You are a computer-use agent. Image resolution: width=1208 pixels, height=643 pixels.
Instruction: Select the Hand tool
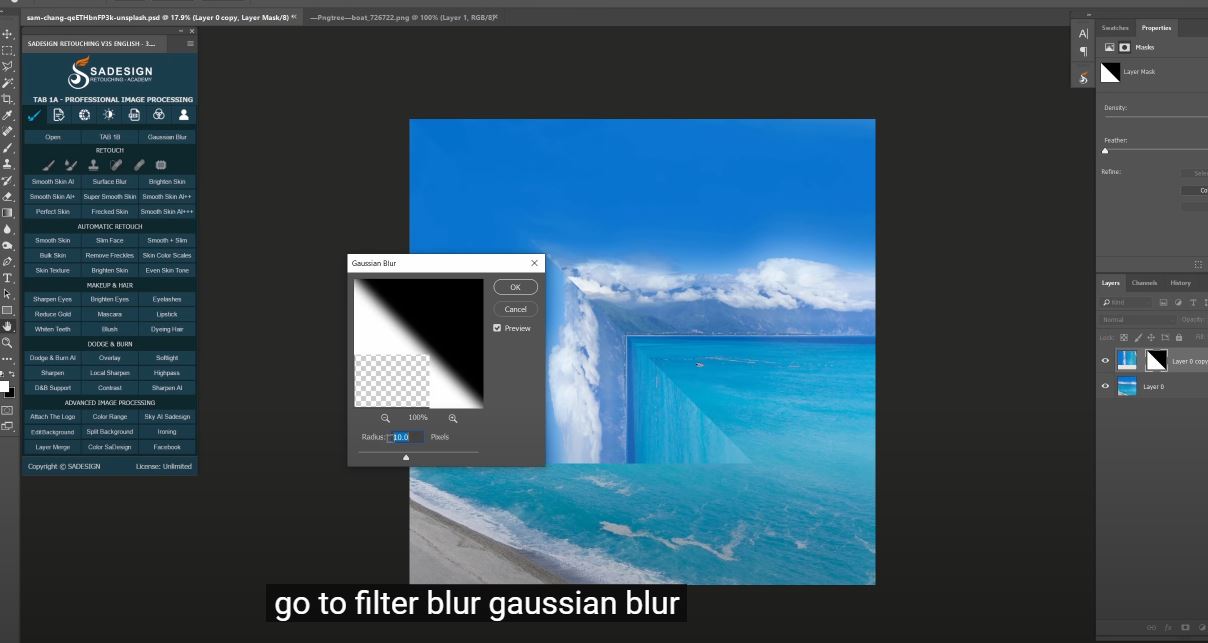(7, 326)
